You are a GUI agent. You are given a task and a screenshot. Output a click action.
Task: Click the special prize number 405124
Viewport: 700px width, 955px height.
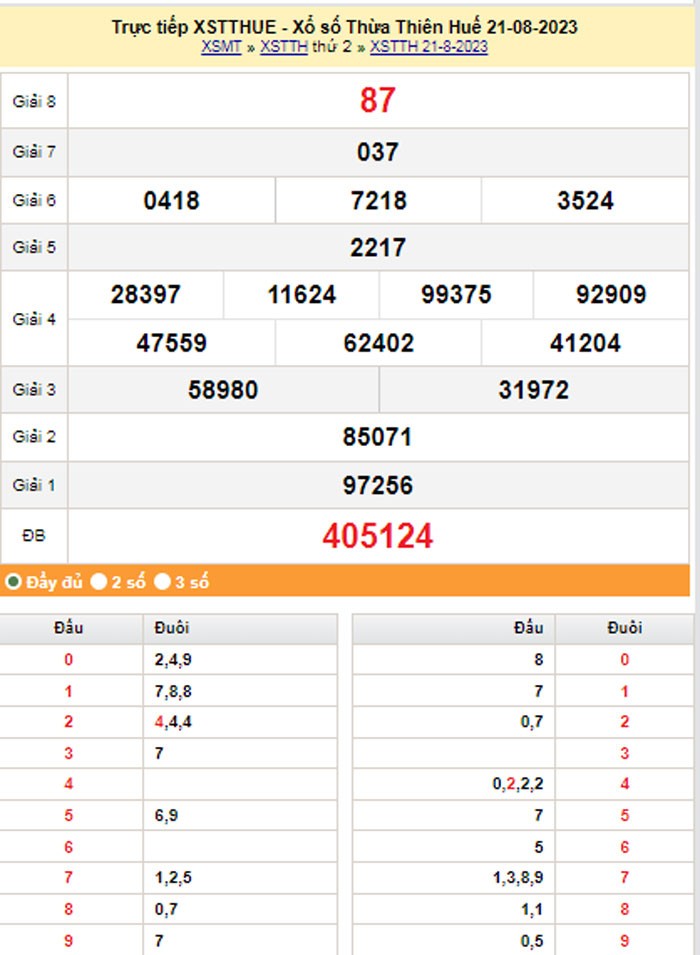pos(377,537)
